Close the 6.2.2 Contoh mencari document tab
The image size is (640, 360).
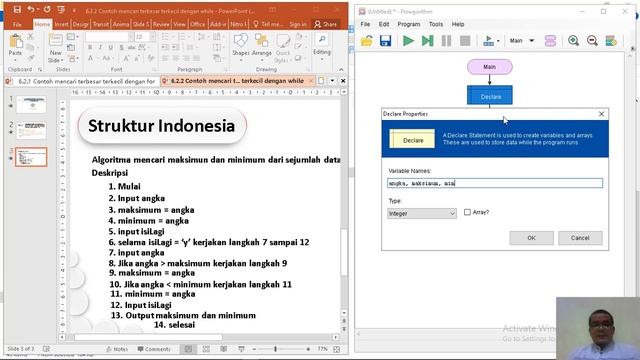311,81
